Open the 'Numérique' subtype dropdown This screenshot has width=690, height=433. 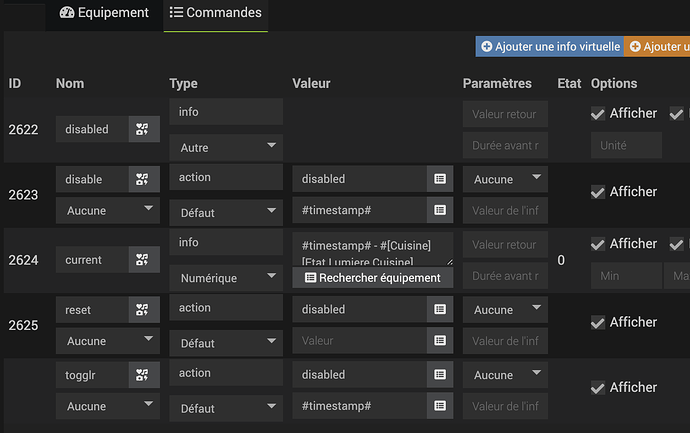(x=226, y=277)
